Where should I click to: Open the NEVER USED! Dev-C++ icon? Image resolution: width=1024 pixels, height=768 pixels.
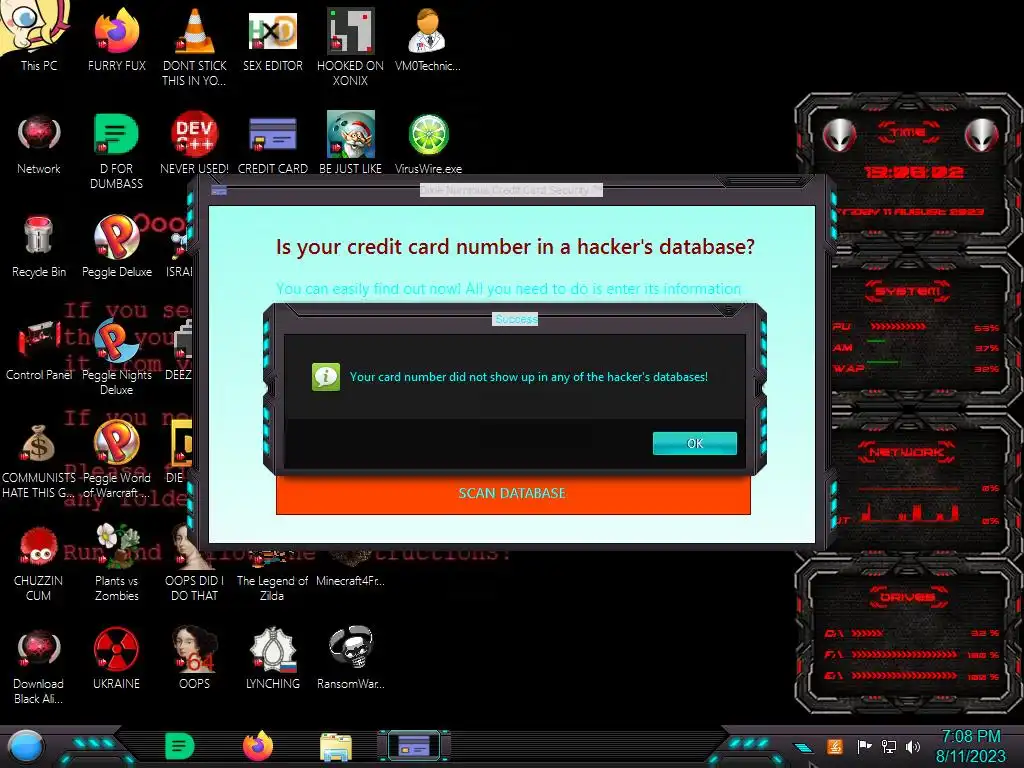(x=194, y=142)
